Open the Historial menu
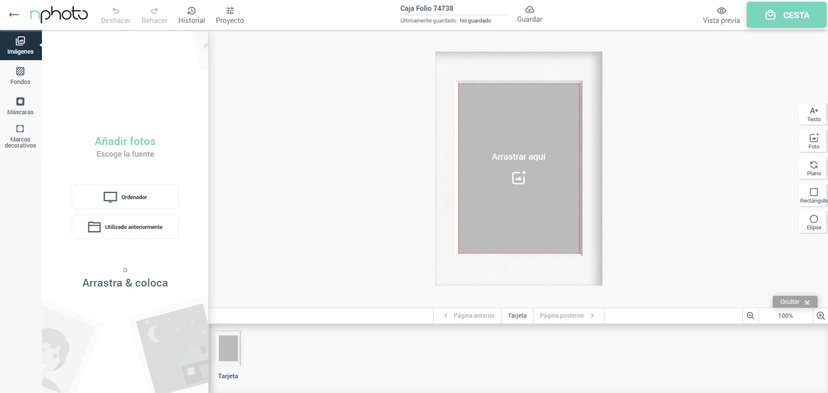 [192, 15]
